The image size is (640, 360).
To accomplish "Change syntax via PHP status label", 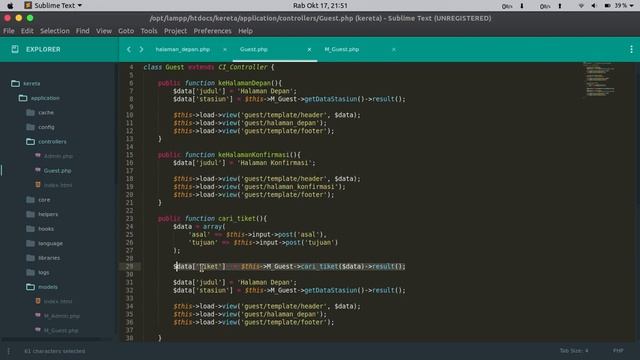I will [618, 351].
